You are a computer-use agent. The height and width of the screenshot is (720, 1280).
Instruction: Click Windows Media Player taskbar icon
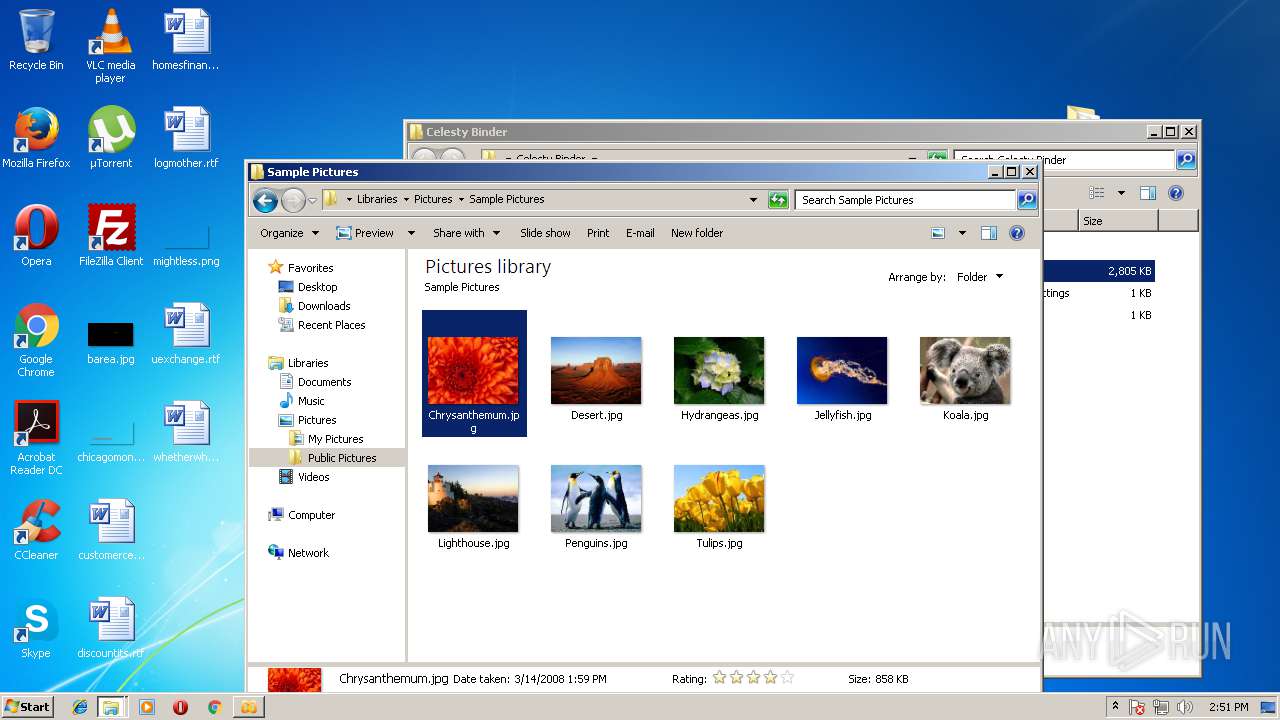[147, 707]
